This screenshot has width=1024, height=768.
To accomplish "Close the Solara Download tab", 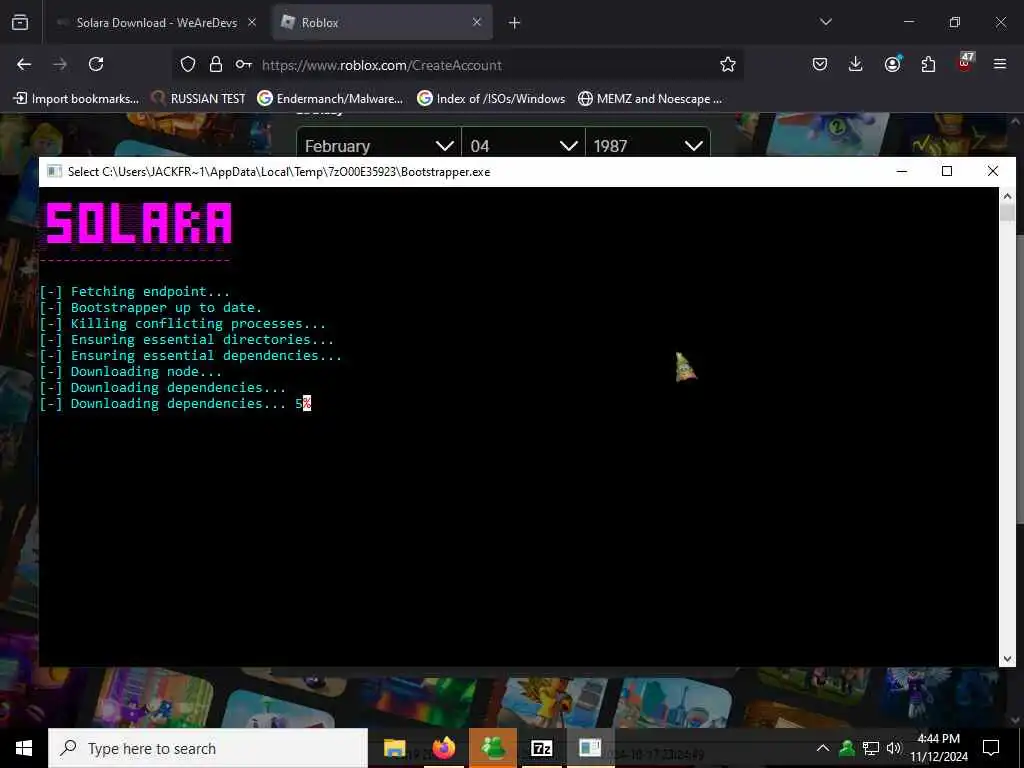I will (252, 22).
